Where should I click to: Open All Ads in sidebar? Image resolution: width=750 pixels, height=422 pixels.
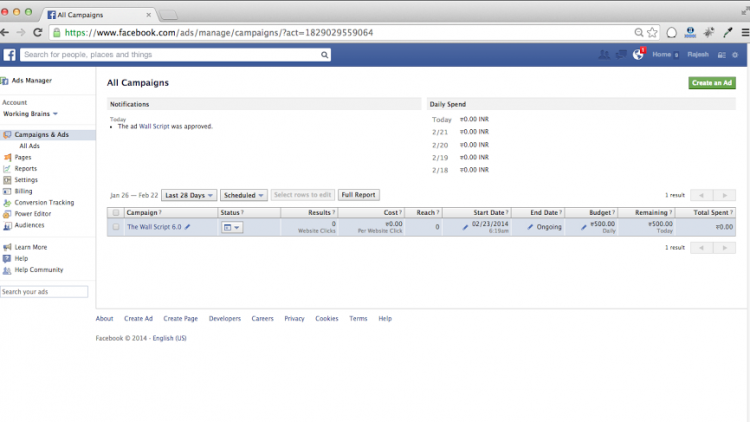(x=30, y=146)
